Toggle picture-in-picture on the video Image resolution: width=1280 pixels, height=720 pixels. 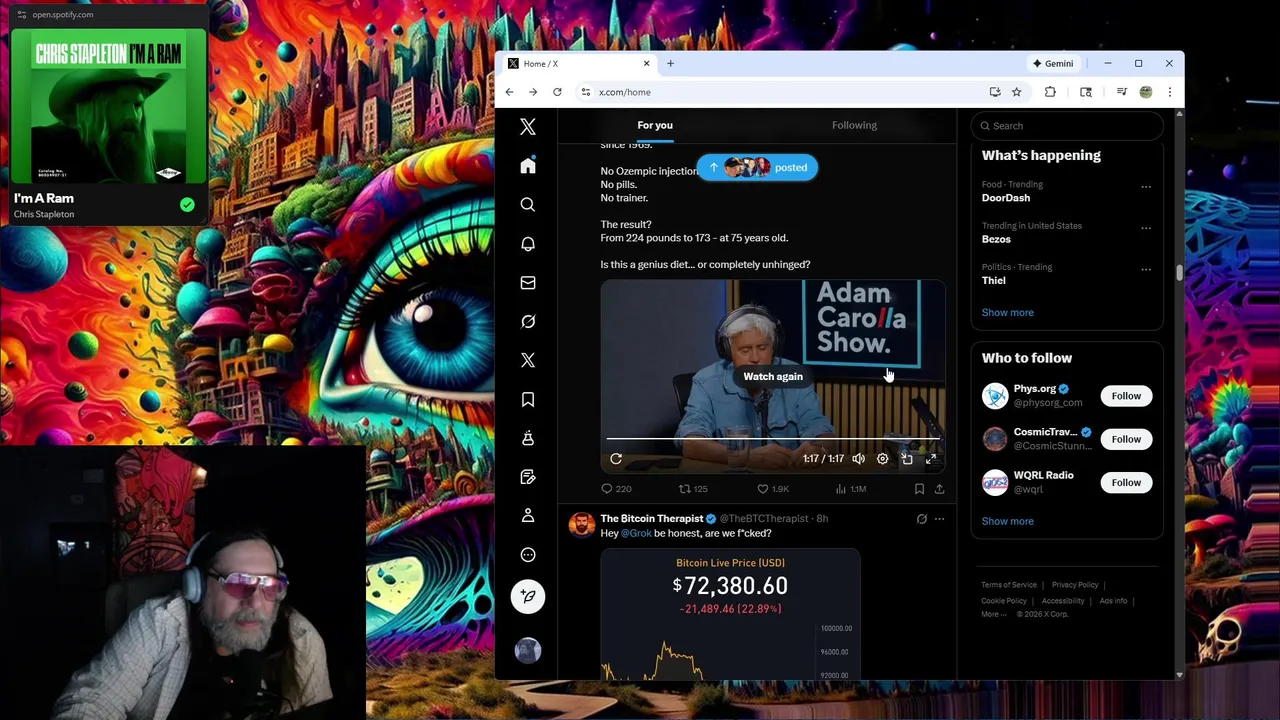[x=907, y=459]
